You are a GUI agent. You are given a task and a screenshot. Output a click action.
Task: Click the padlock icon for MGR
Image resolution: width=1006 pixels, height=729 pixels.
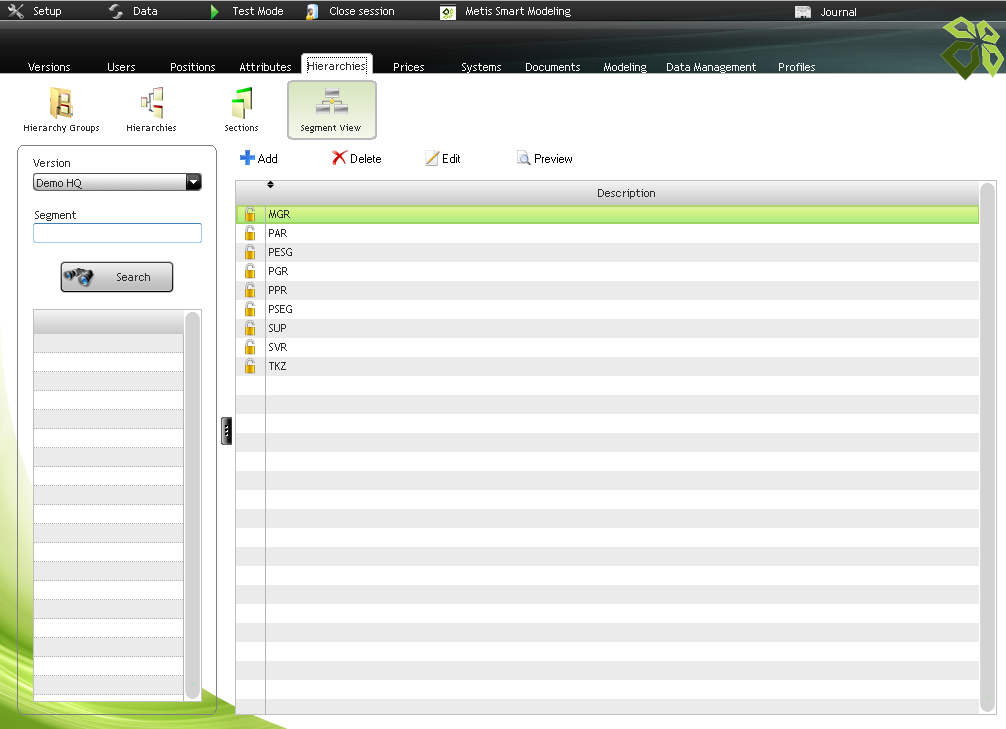(250, 214)
